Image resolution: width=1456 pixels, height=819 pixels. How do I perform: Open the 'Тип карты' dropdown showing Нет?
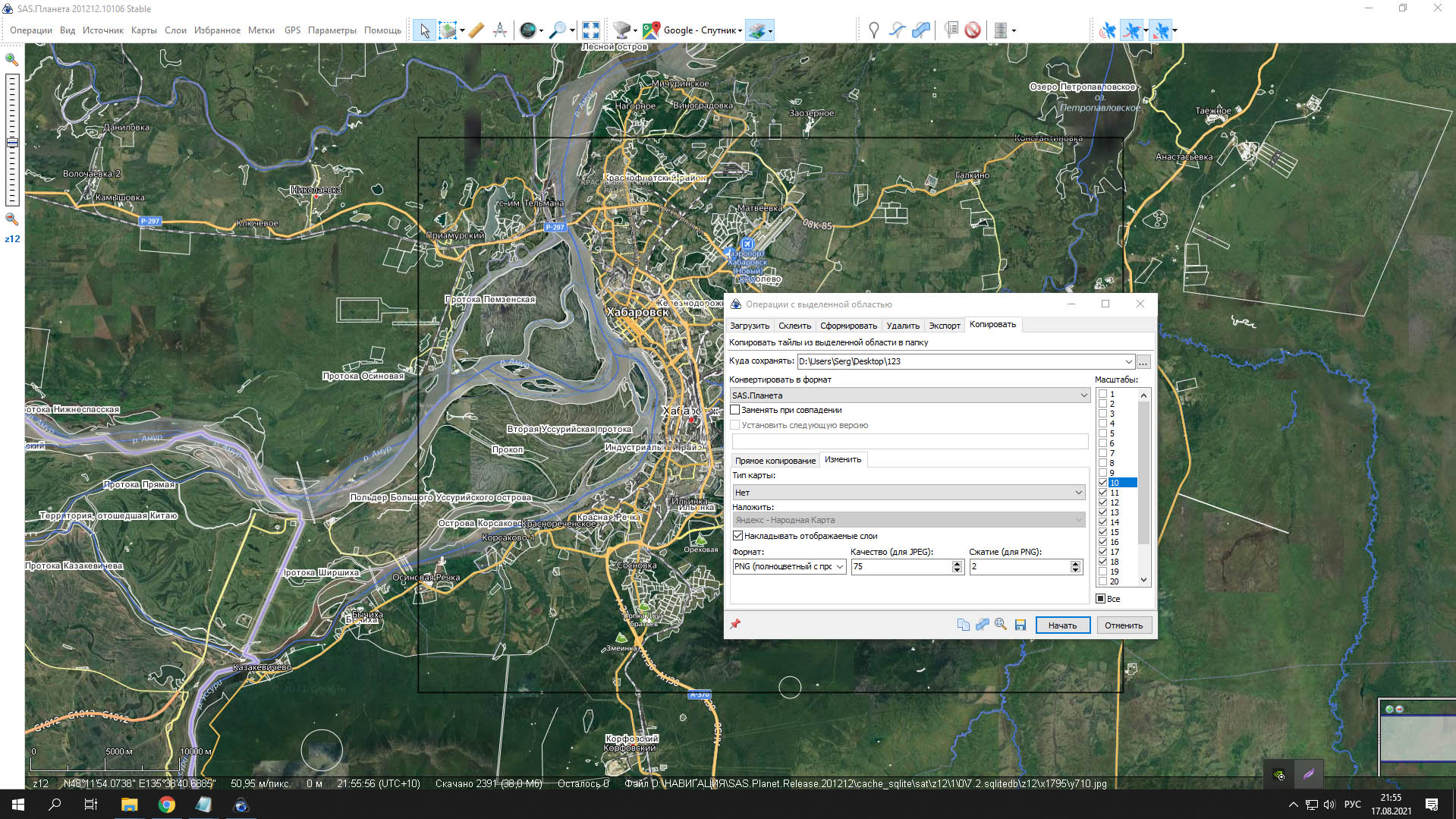1078,493
